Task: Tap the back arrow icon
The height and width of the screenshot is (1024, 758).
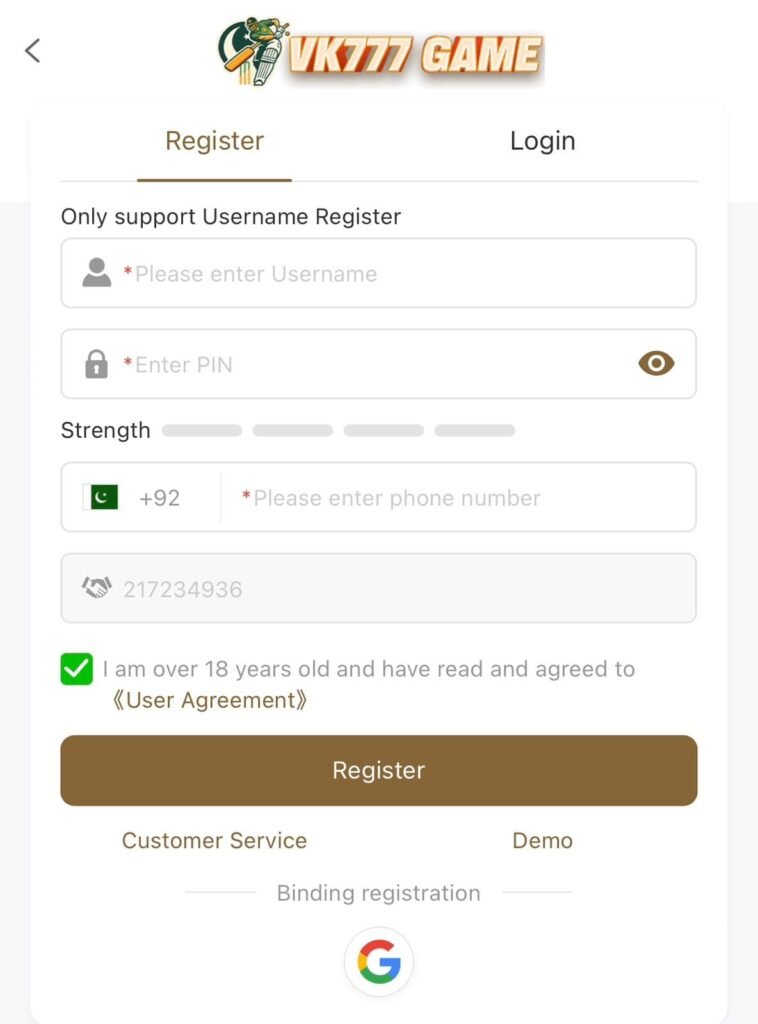Action: 33,51
